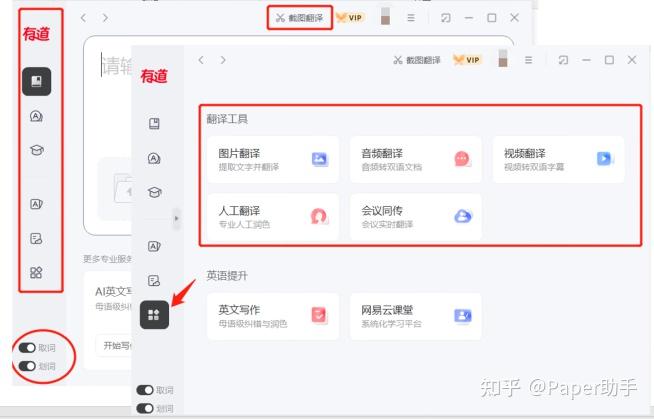Open 图片翻译 card
Viewport: 654px width, 419px height.
pyautogui.click(x=273, y=159)
